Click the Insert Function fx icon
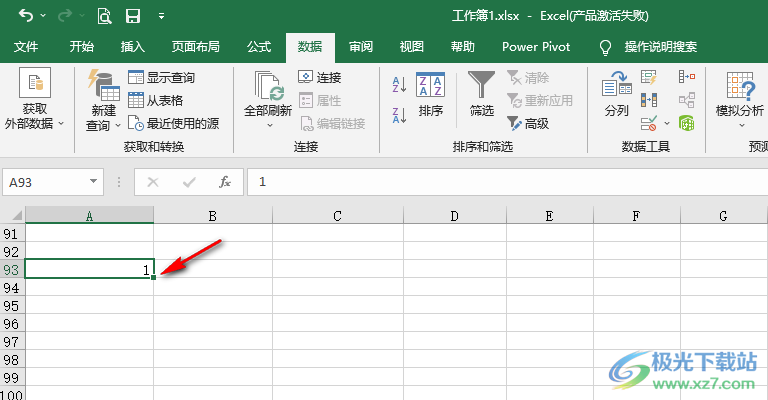Image resolution: width=768 pixels, height=400 pixels. click(x=224, y=182)
